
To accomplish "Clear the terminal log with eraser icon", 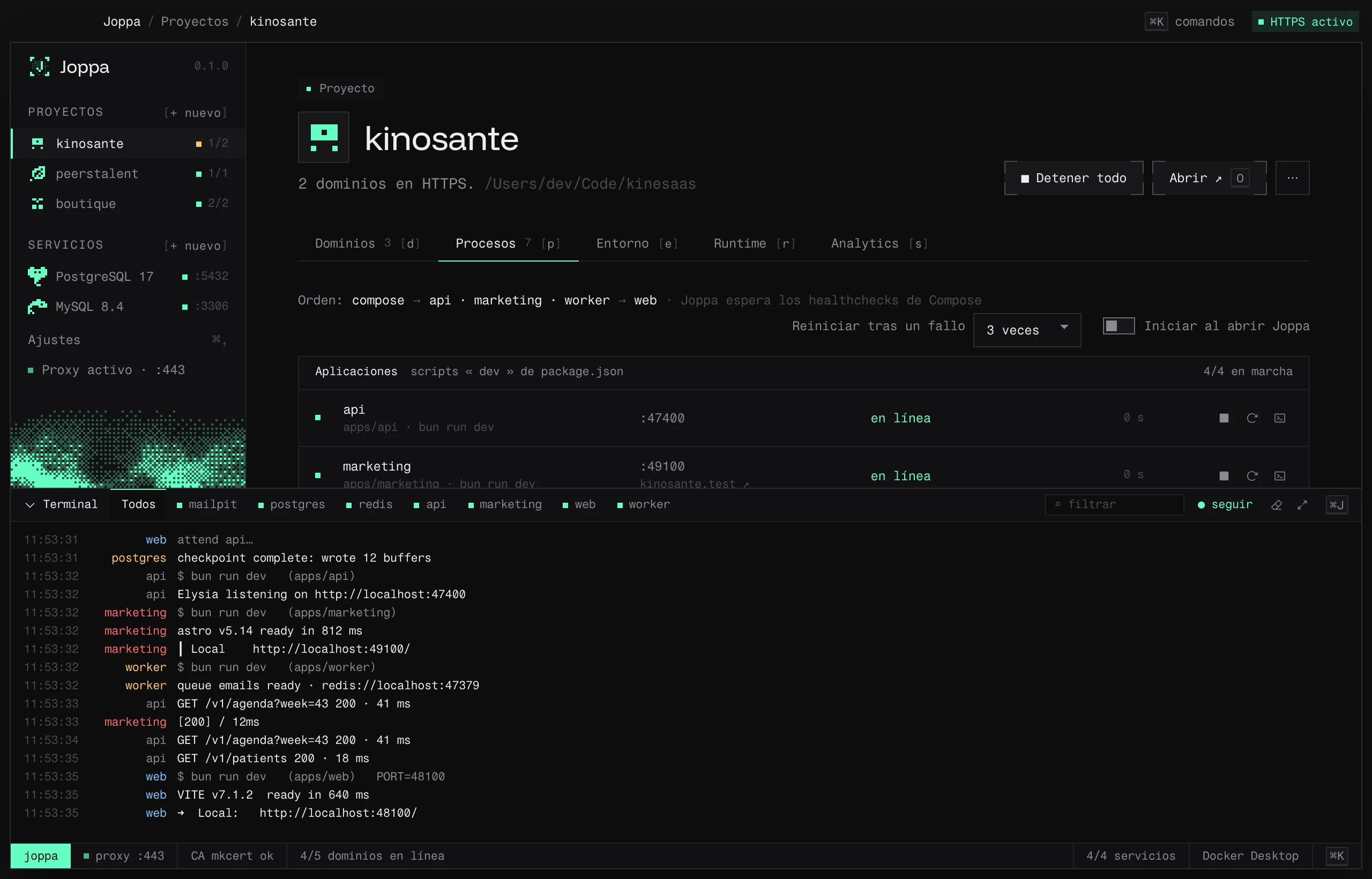I will 1277,504.
